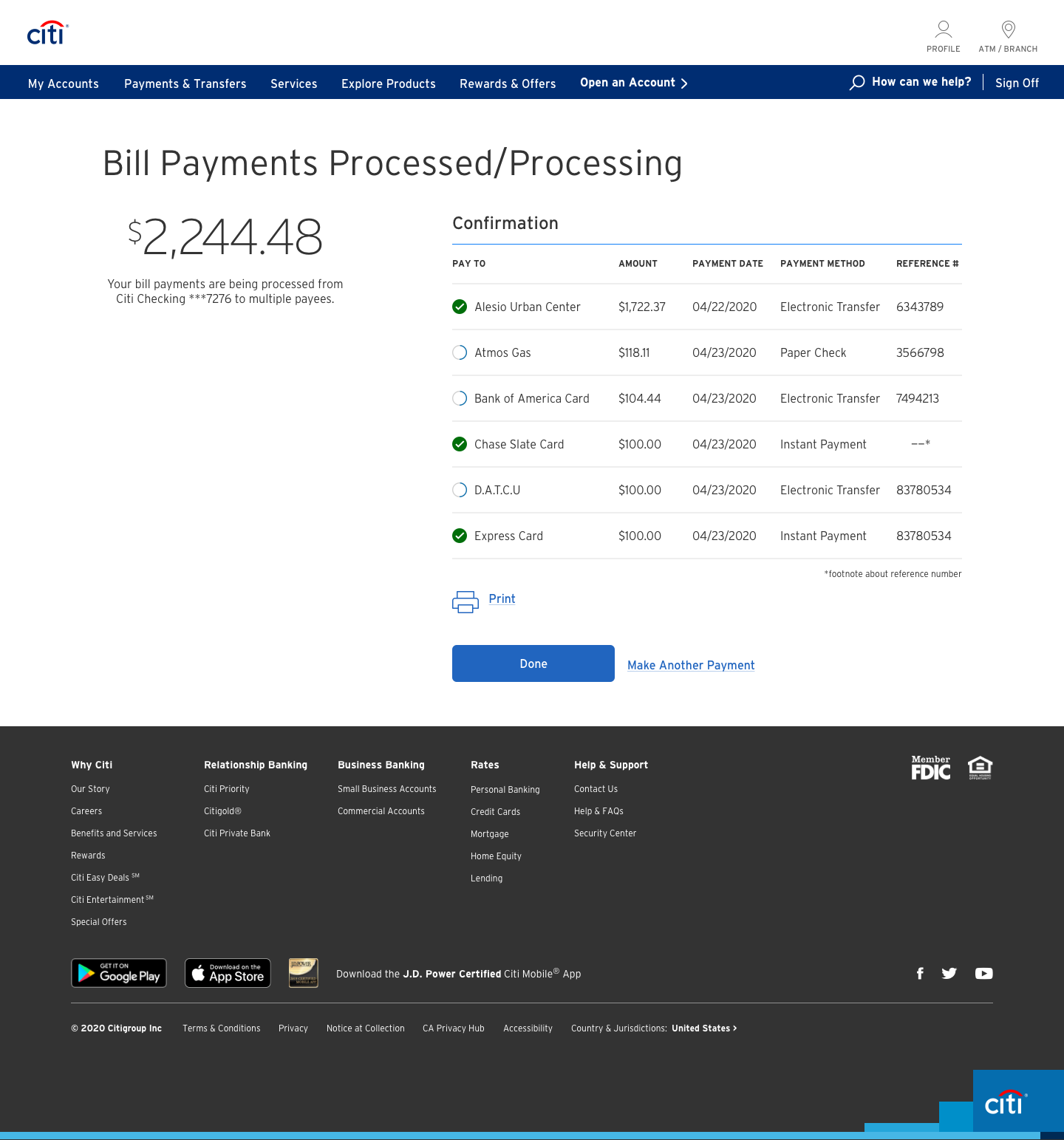Viewport: 1064px width, 1140px height.
Task: Open the CA Privacy Hub link
Action: click(x=454, y=1028)
